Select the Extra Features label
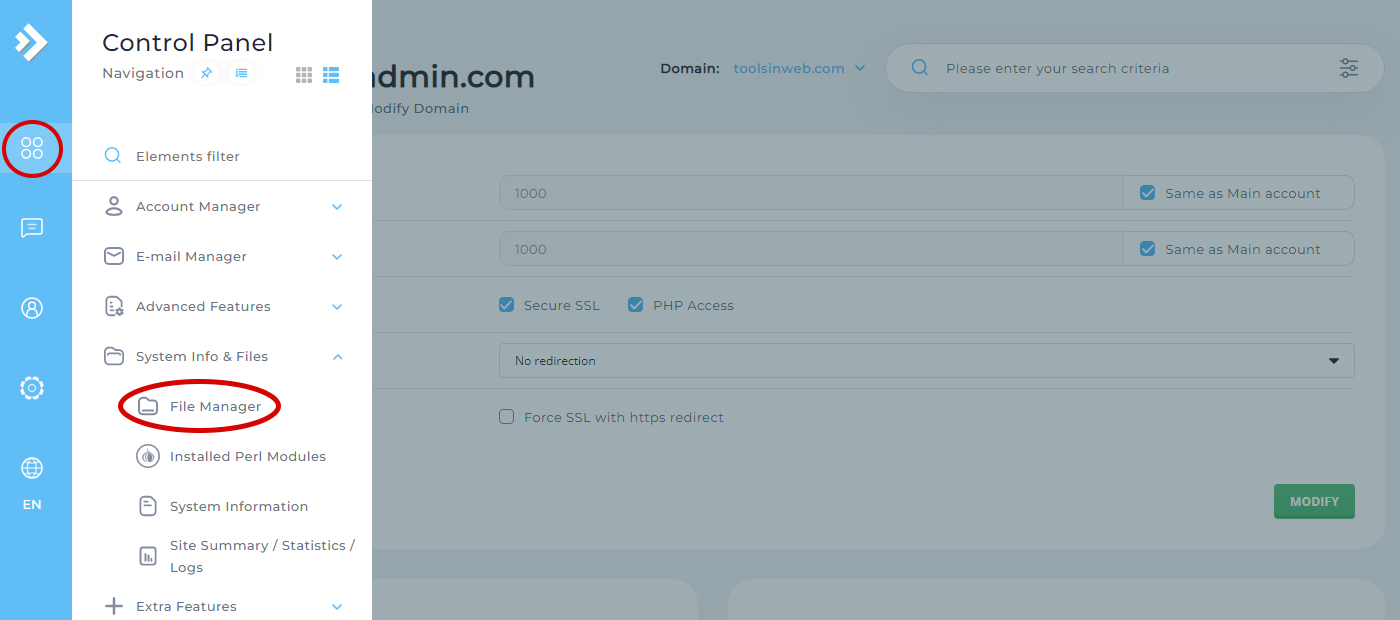 (186, 606)
